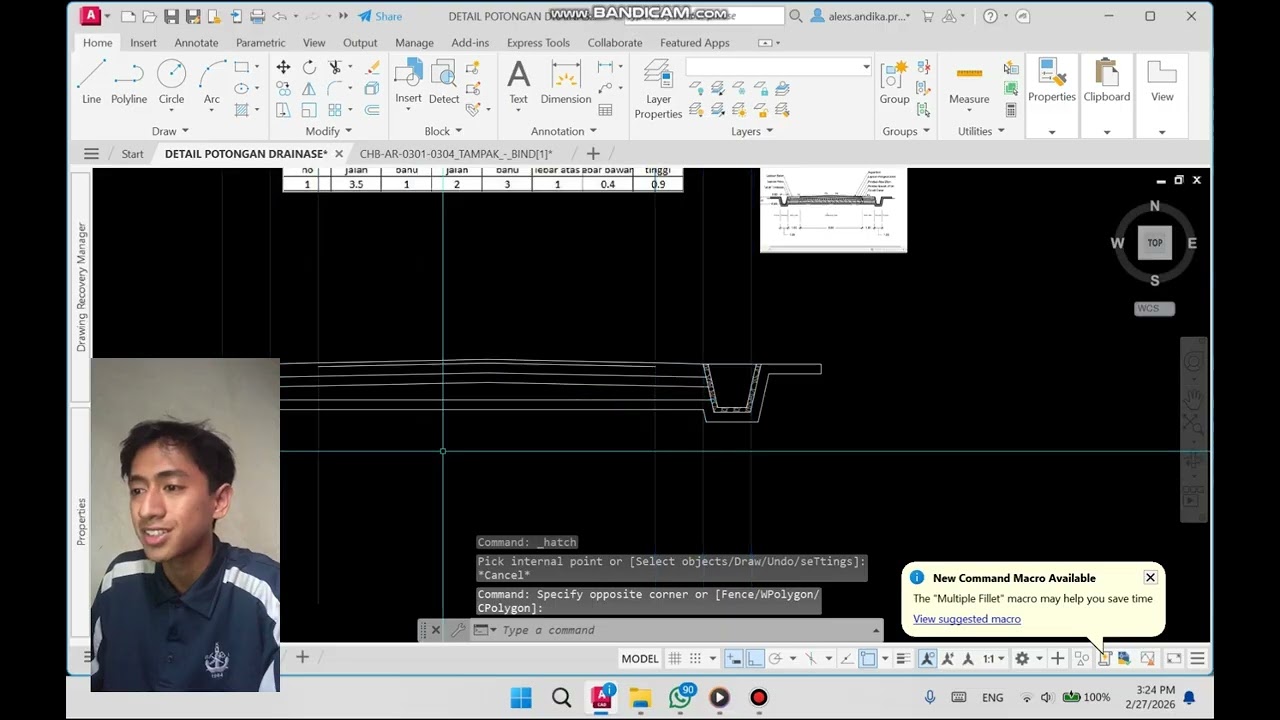Toggle polar tracking in status bar
The image size is (1280, 720).
pyautogui.click(x=775, y=658)
